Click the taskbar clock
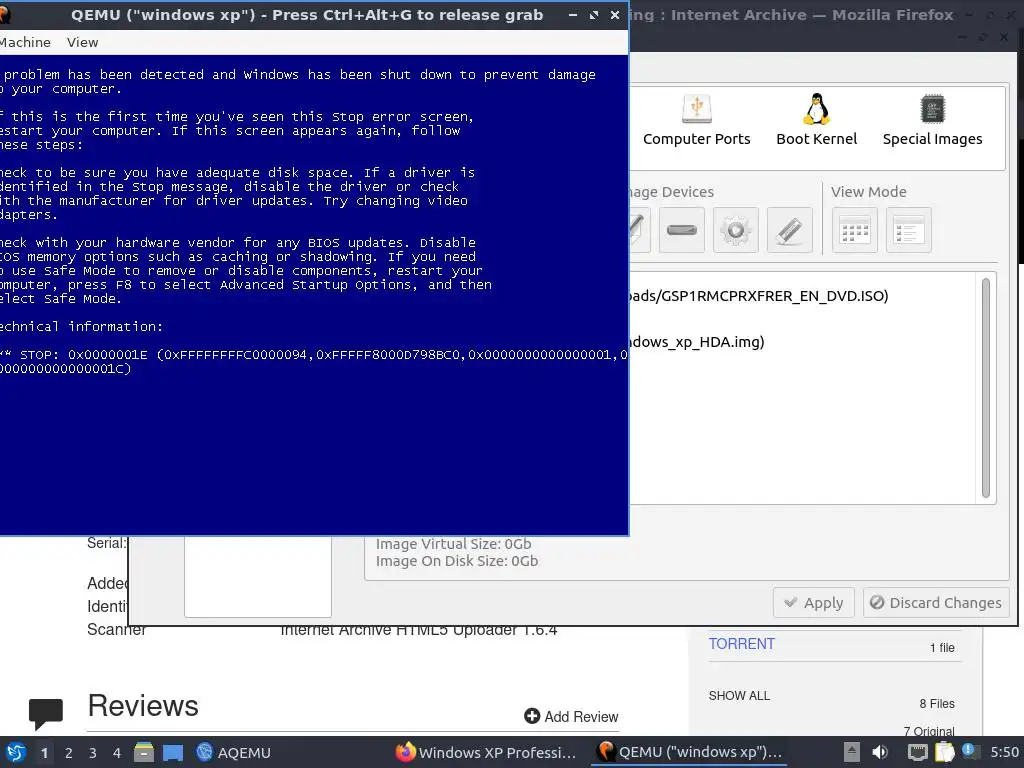 click(1004, 752)
